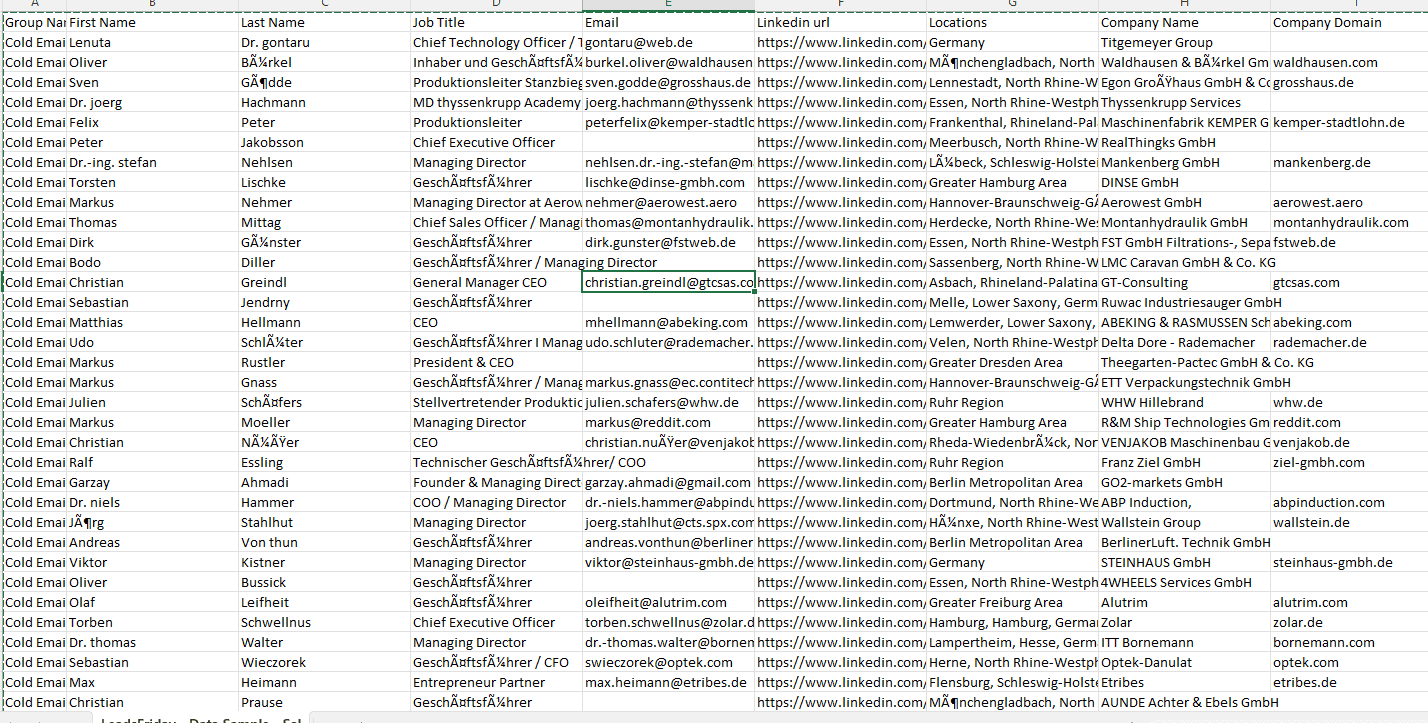
Task: Select "Greater Hamburg Area" in Torsten's row
Action: point(1012,182)
